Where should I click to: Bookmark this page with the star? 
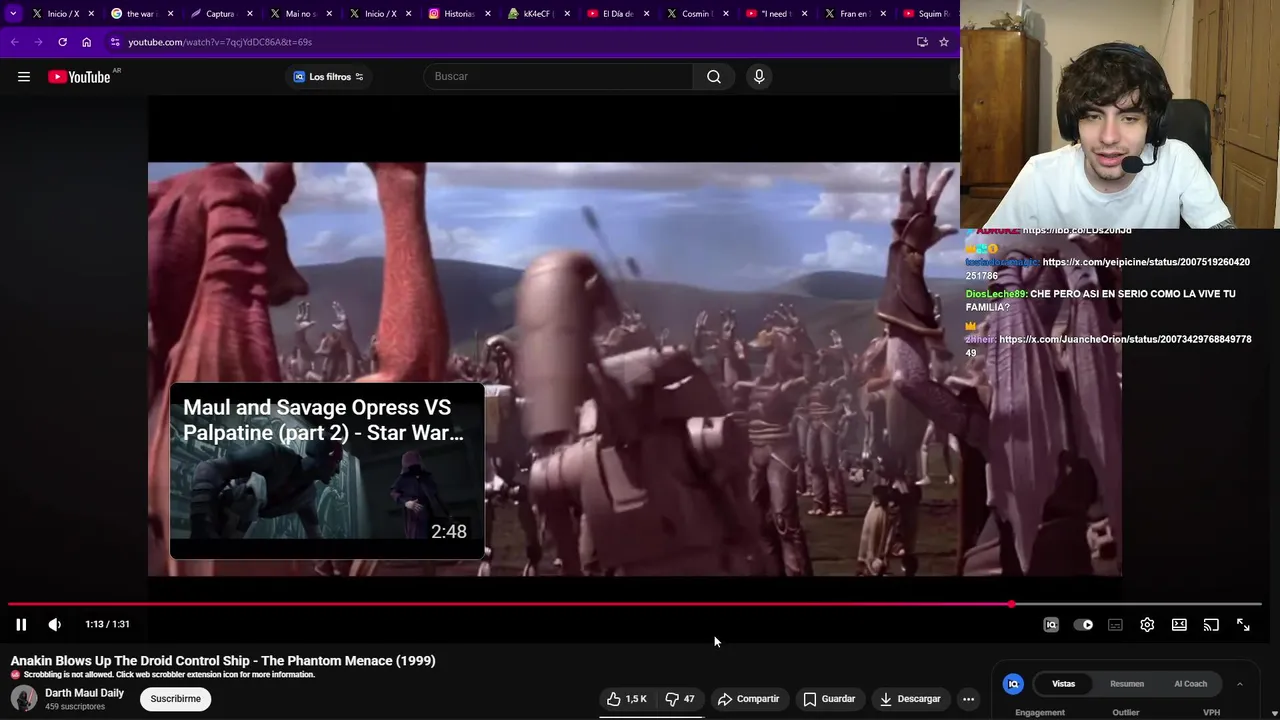pyautogui.click(x=943, y=42)
